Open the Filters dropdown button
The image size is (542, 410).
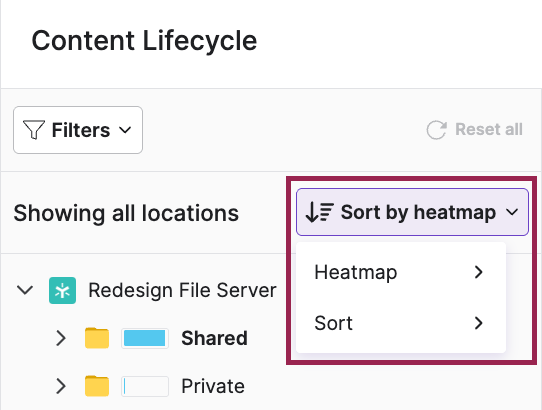pyautogui.click(x=78, y=130)
